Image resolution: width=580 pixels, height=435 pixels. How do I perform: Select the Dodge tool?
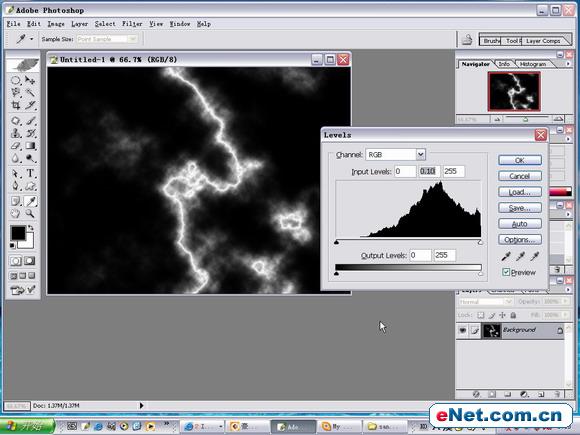[x=30, y=158]
